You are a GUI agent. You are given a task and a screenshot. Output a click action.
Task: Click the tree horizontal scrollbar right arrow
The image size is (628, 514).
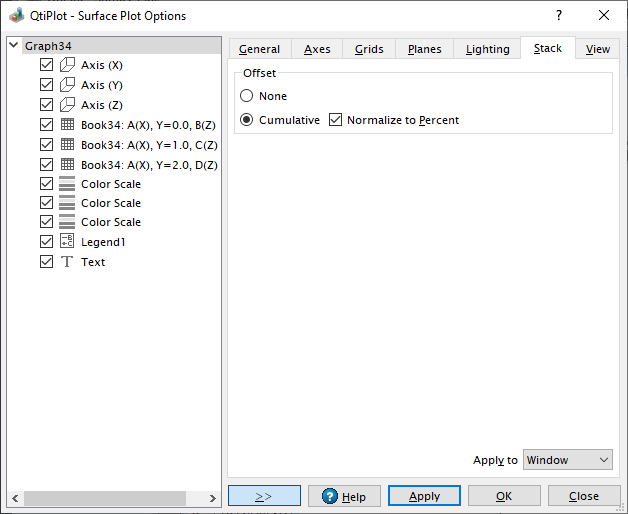click(x=213, y=498)
